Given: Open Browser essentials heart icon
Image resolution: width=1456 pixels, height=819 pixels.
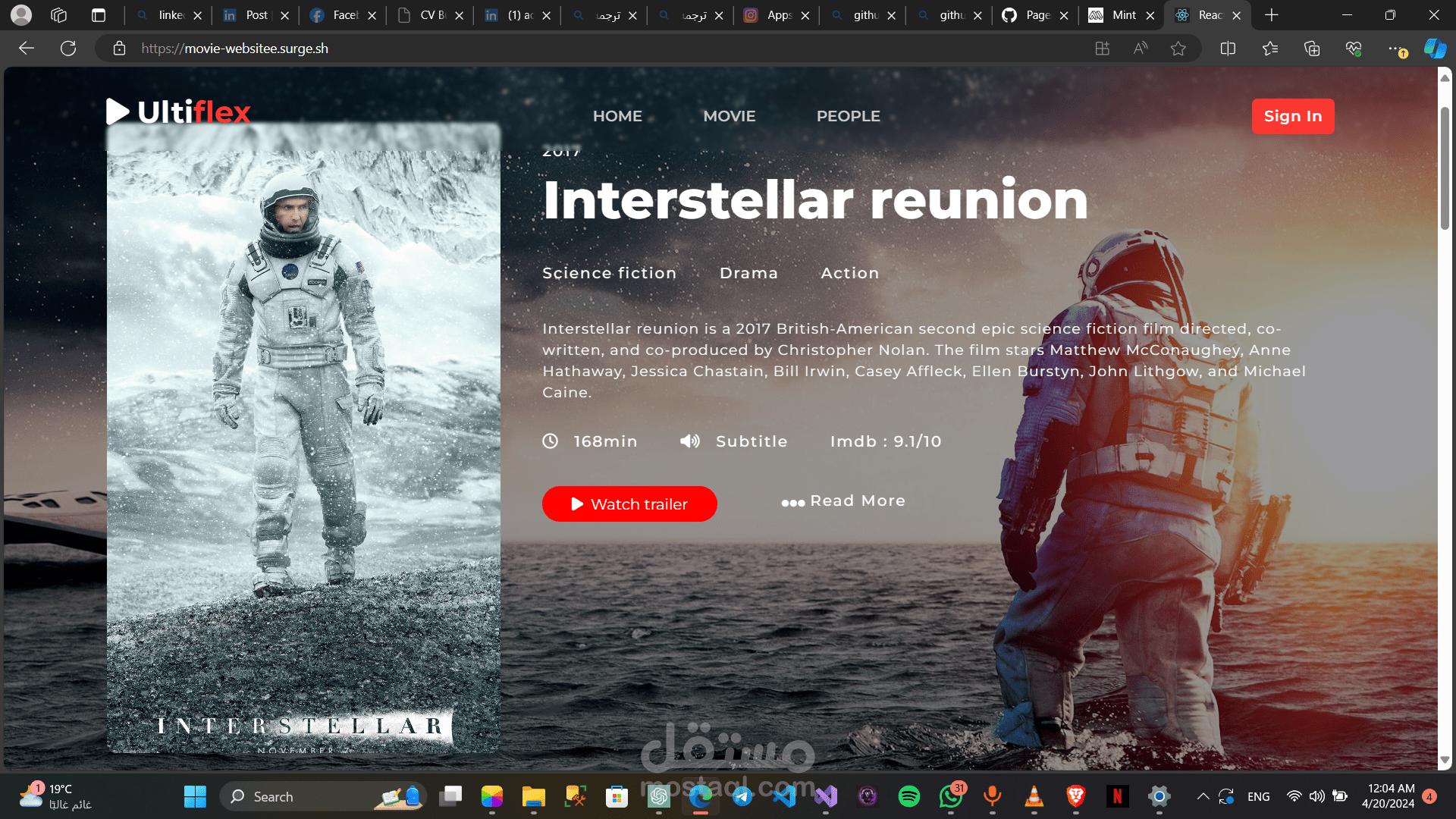Looking at the screenshot, I should [x=1354, y=49].
